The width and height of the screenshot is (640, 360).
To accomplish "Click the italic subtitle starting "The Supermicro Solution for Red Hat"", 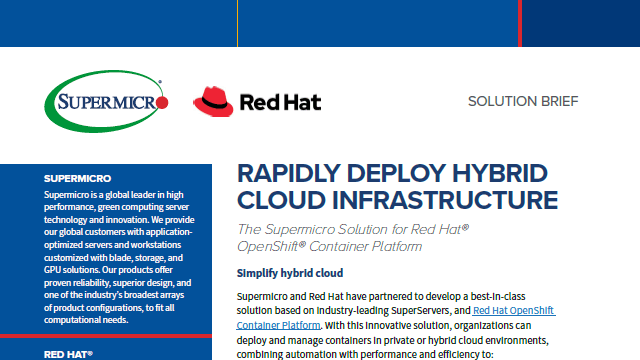I will click(x=353, y=238).
